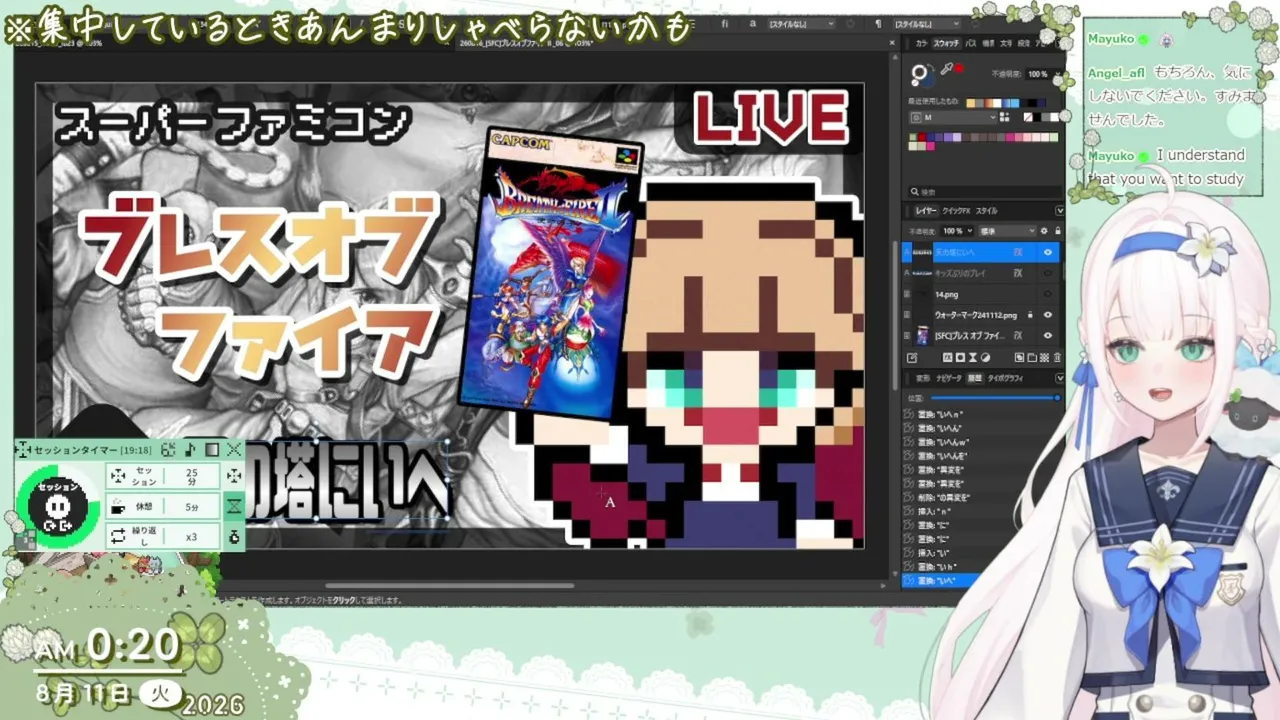Switch to the スタイル tab

[986, 211]
